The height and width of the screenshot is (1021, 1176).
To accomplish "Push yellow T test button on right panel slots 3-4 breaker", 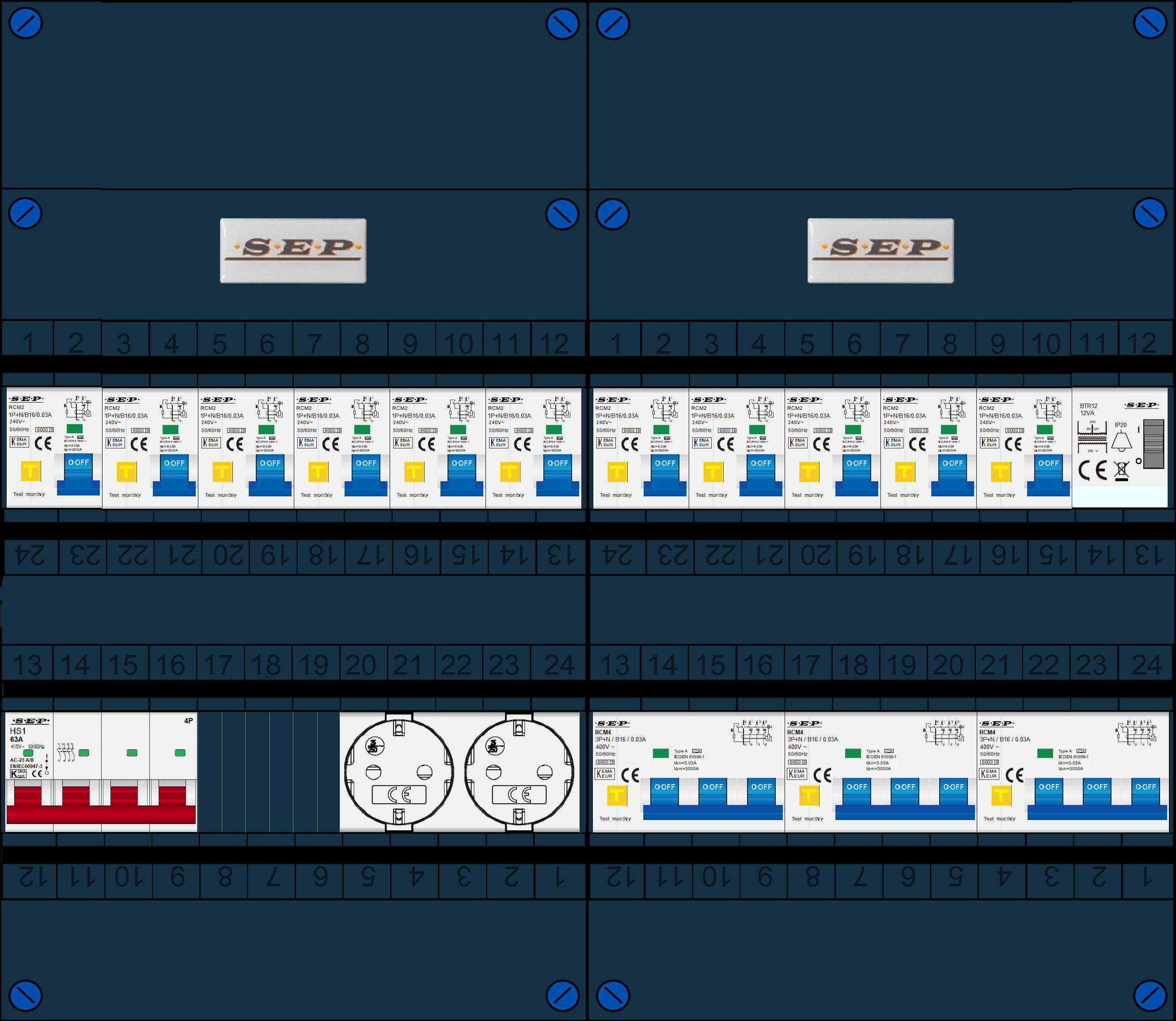I will coord(713,473).
